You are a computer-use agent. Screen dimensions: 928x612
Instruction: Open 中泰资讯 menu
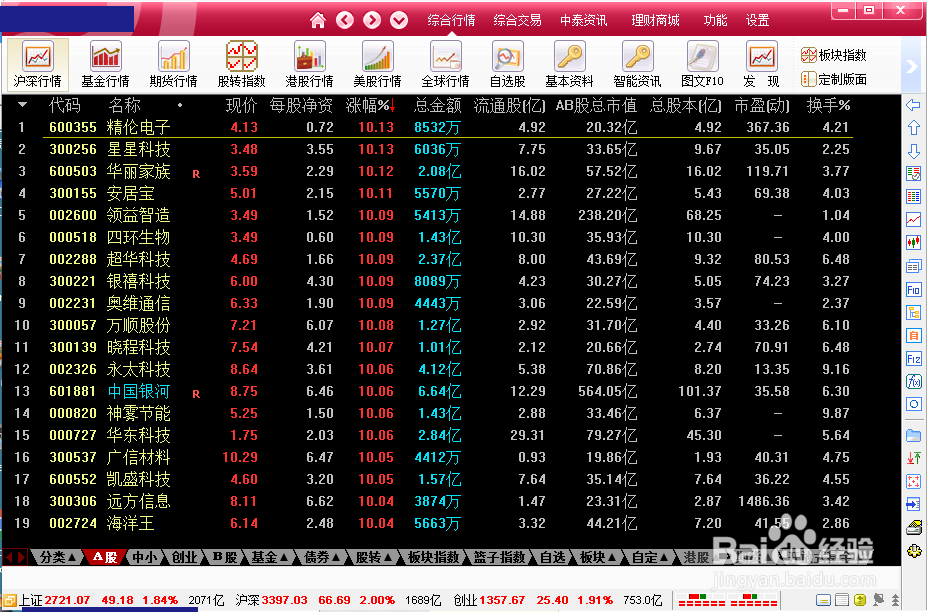click(584, 21)
